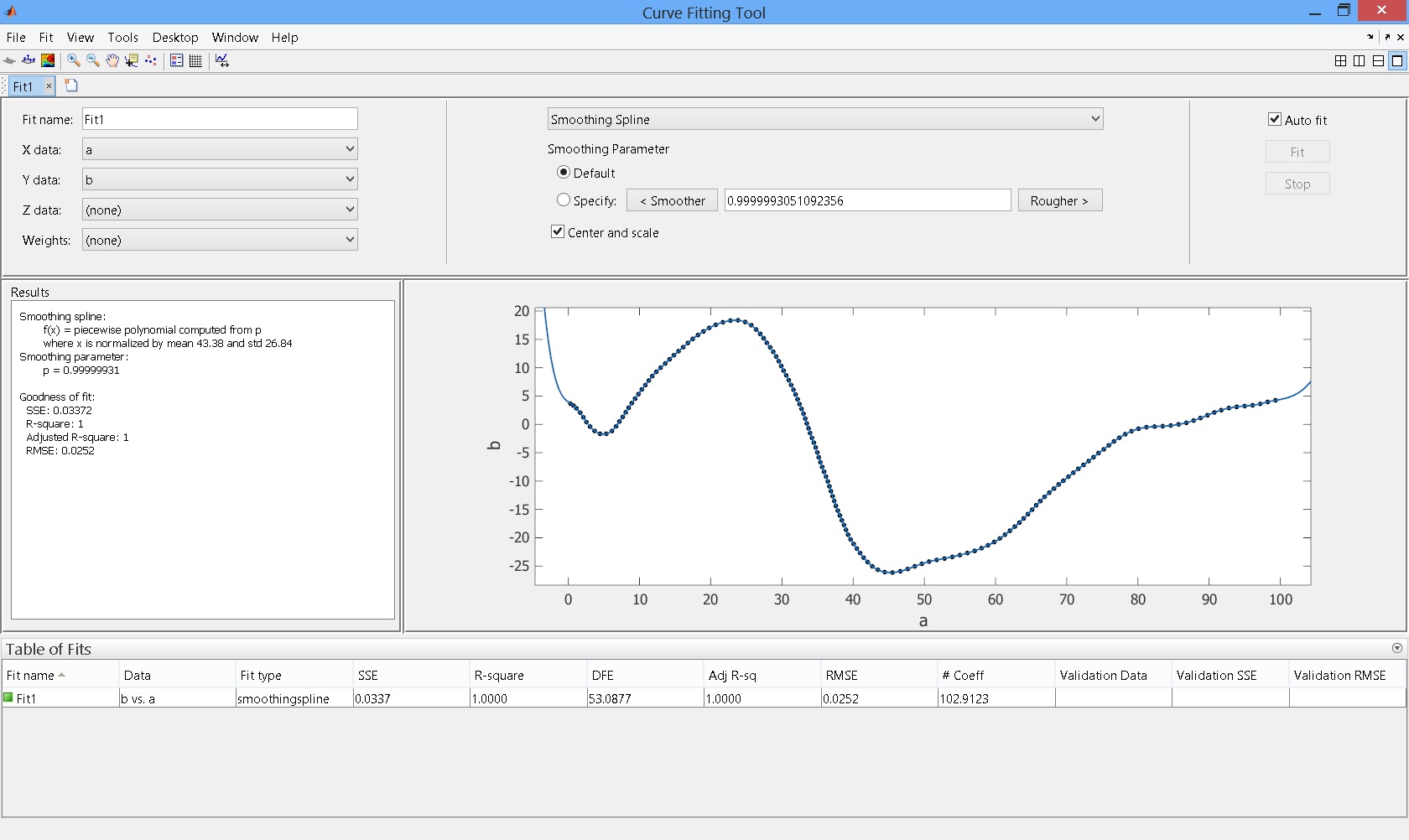The height and width of the screenshot is (840, 1409).
Task: Open the Desktop menu
Action: click(175, 38)
